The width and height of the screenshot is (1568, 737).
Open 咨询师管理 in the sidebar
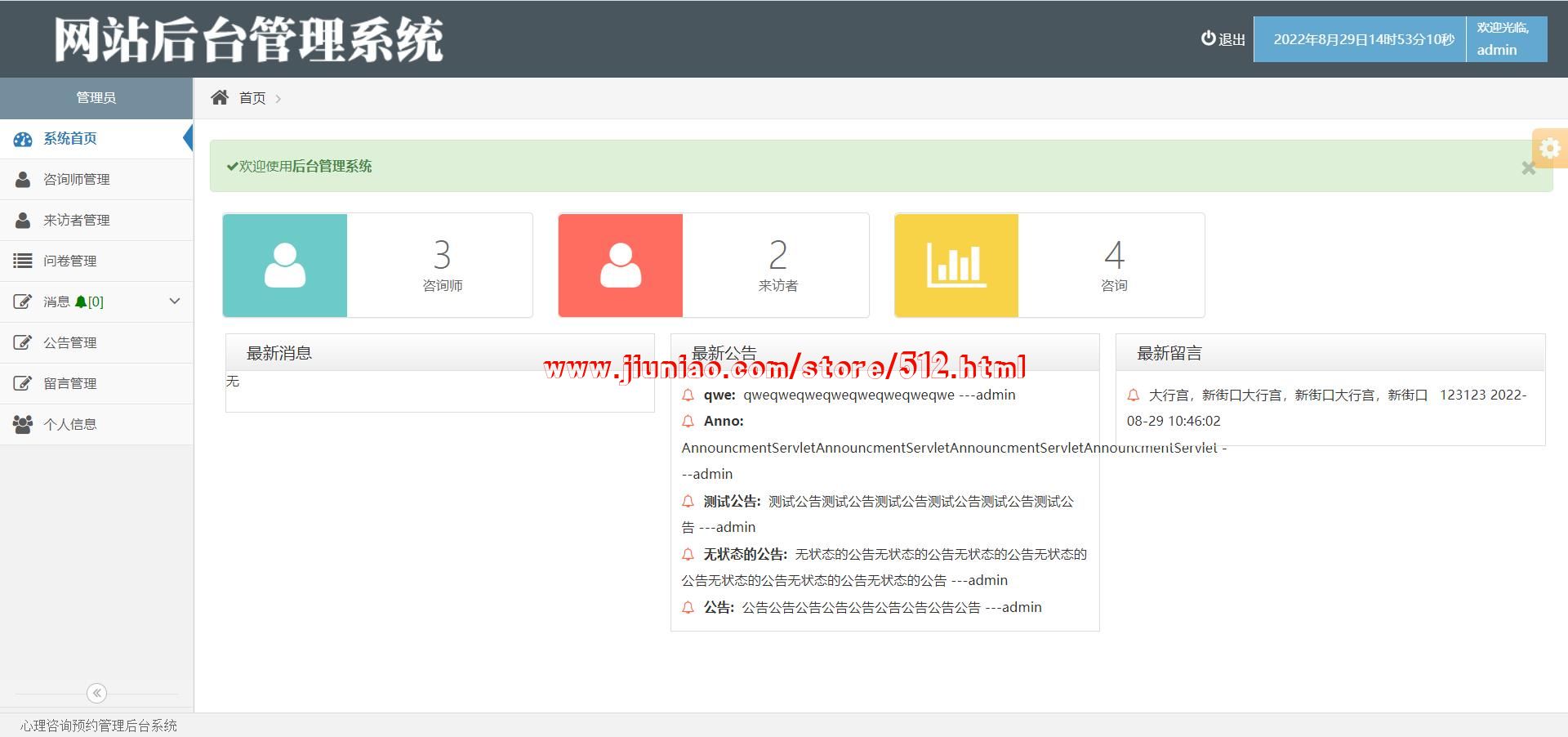pyautogui.click(x=76, y=180)
